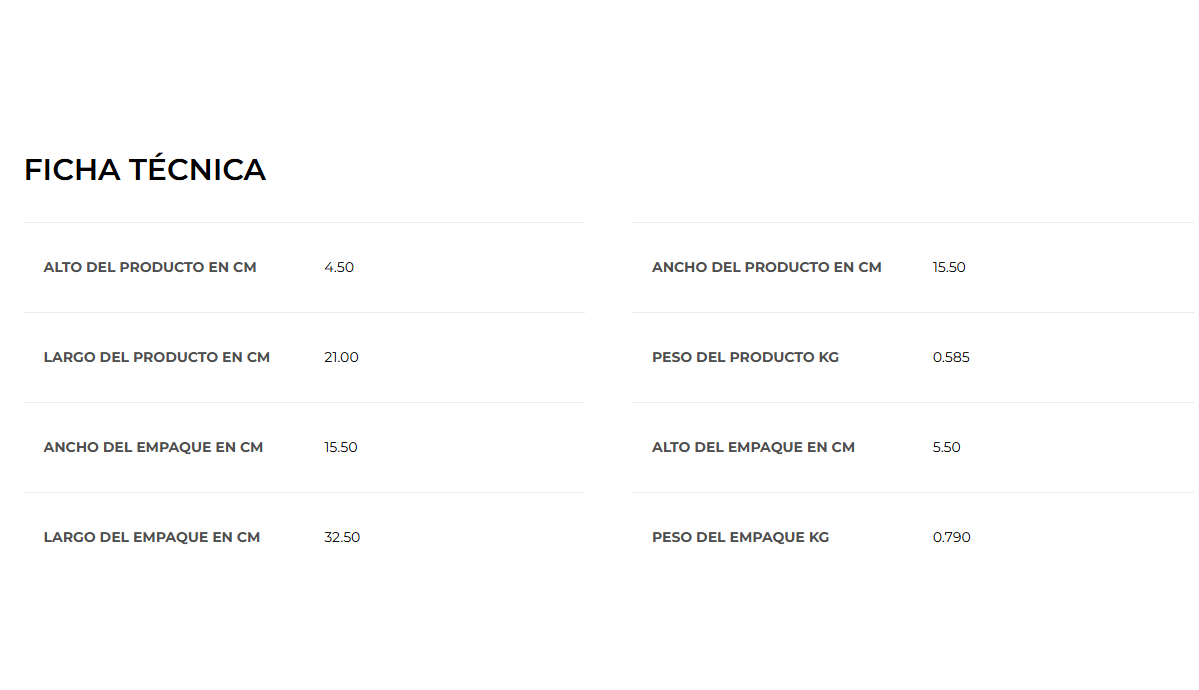Click the Peso del Producto KG label

745,357
